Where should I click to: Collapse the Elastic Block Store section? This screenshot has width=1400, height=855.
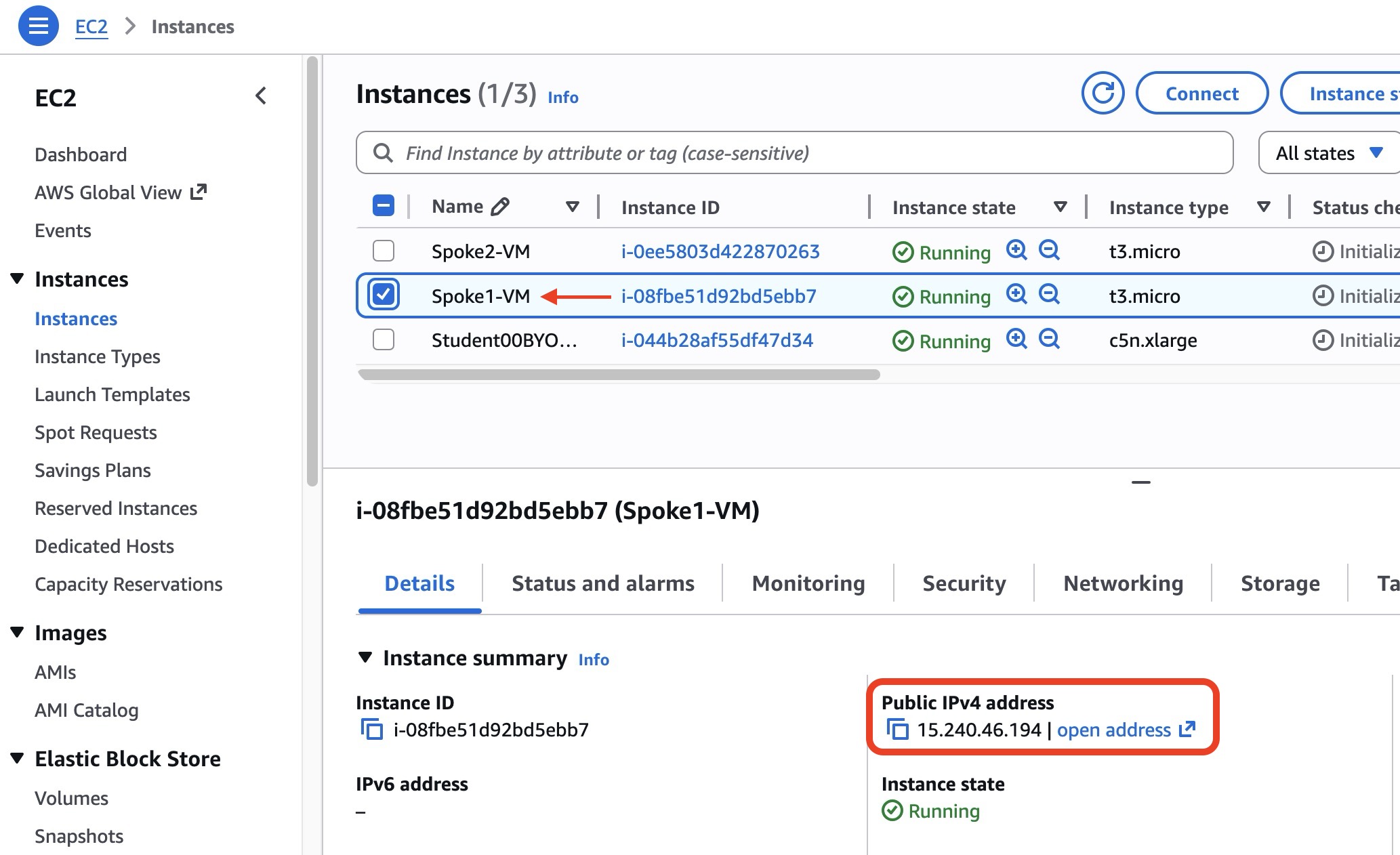coord(18,758)
